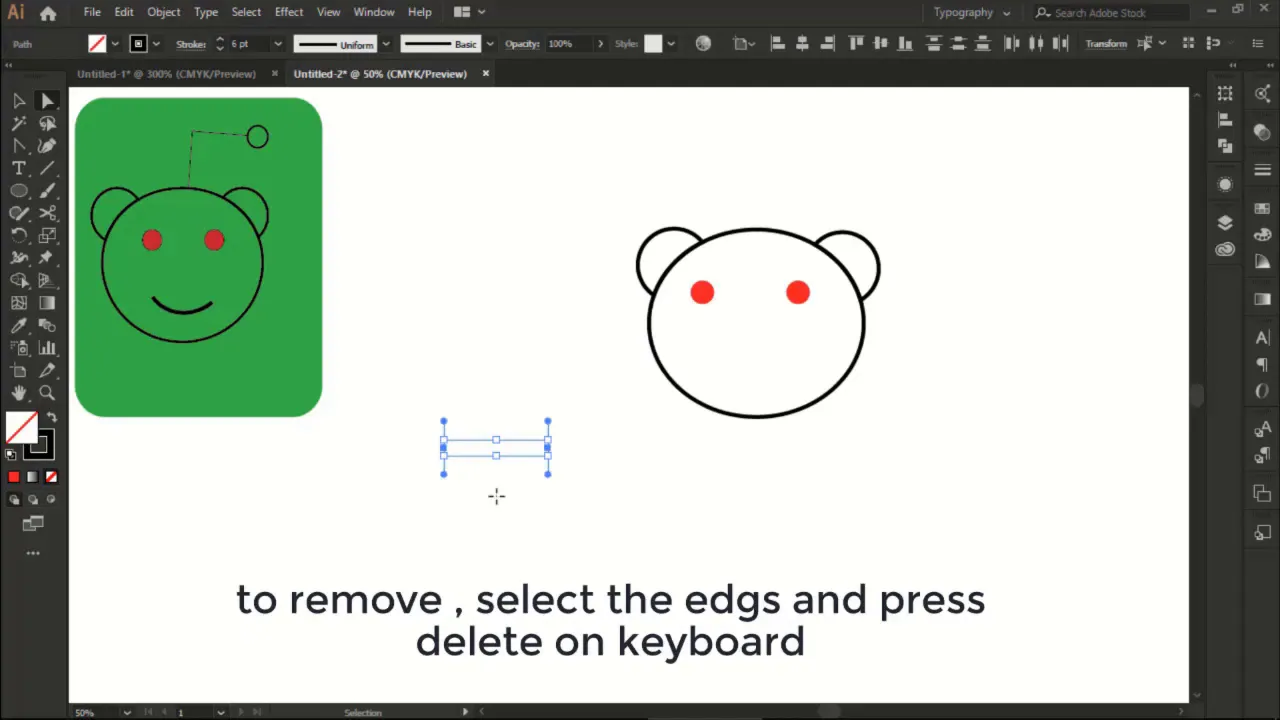1280x720 pixels.
Task: Click Vertical Align Top in control bar
Action: (x=855, y=44)
